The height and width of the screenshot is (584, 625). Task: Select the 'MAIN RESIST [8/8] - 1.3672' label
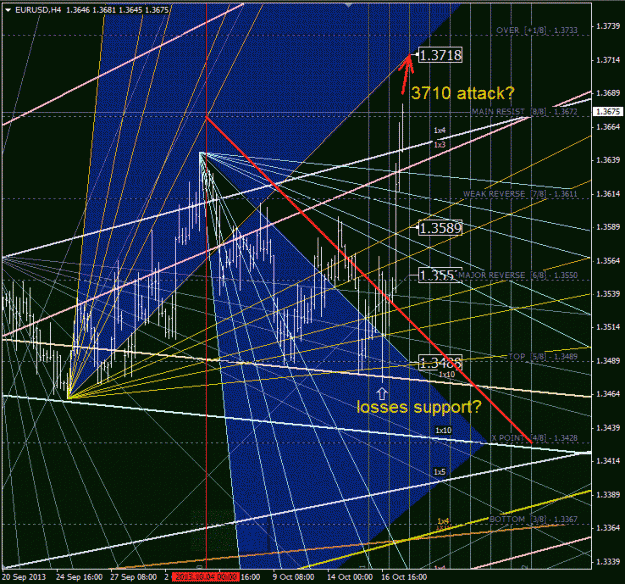(x=524, y=112)
